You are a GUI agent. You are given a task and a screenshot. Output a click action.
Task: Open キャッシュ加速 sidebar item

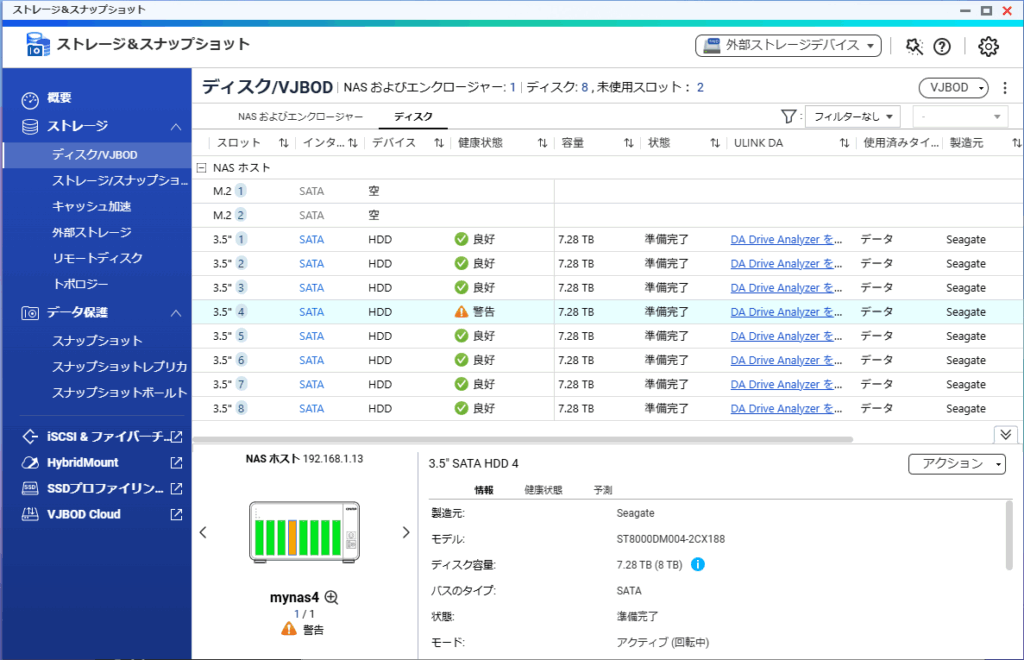pyautogui.click(x=91, y=206)
